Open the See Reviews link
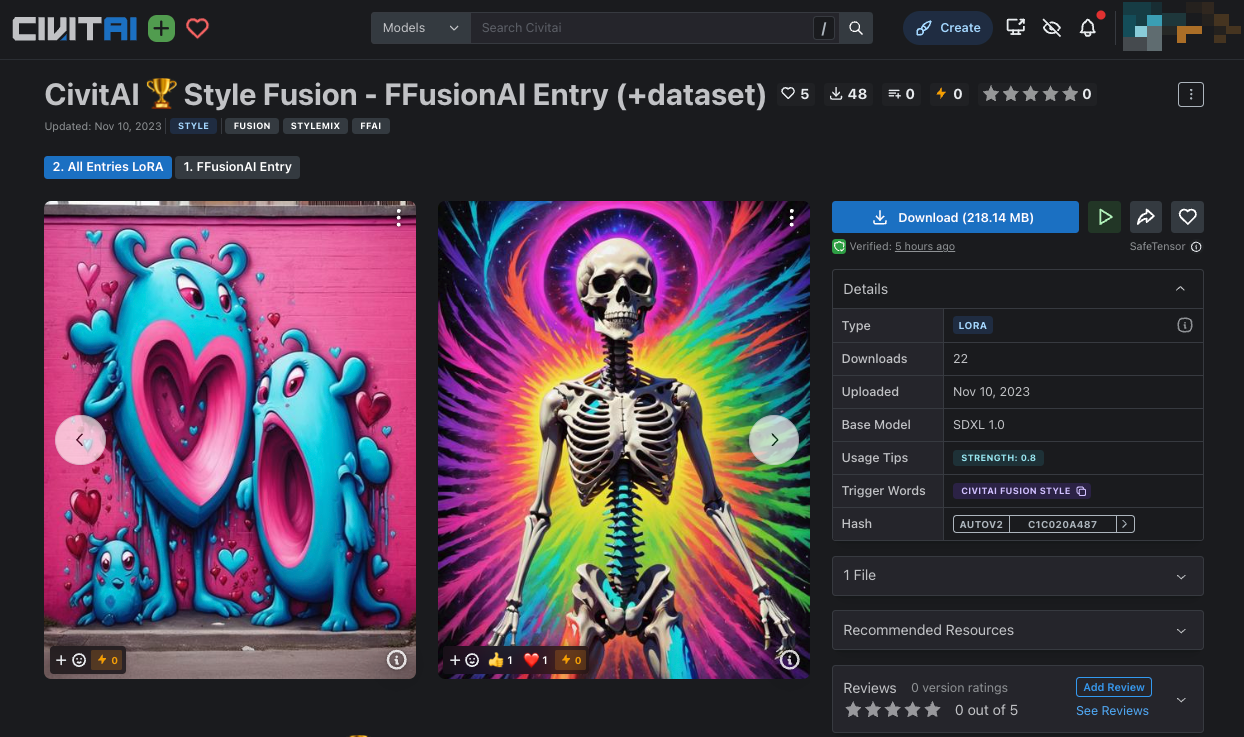The image size is (1244, 737). click(1112, 711)
